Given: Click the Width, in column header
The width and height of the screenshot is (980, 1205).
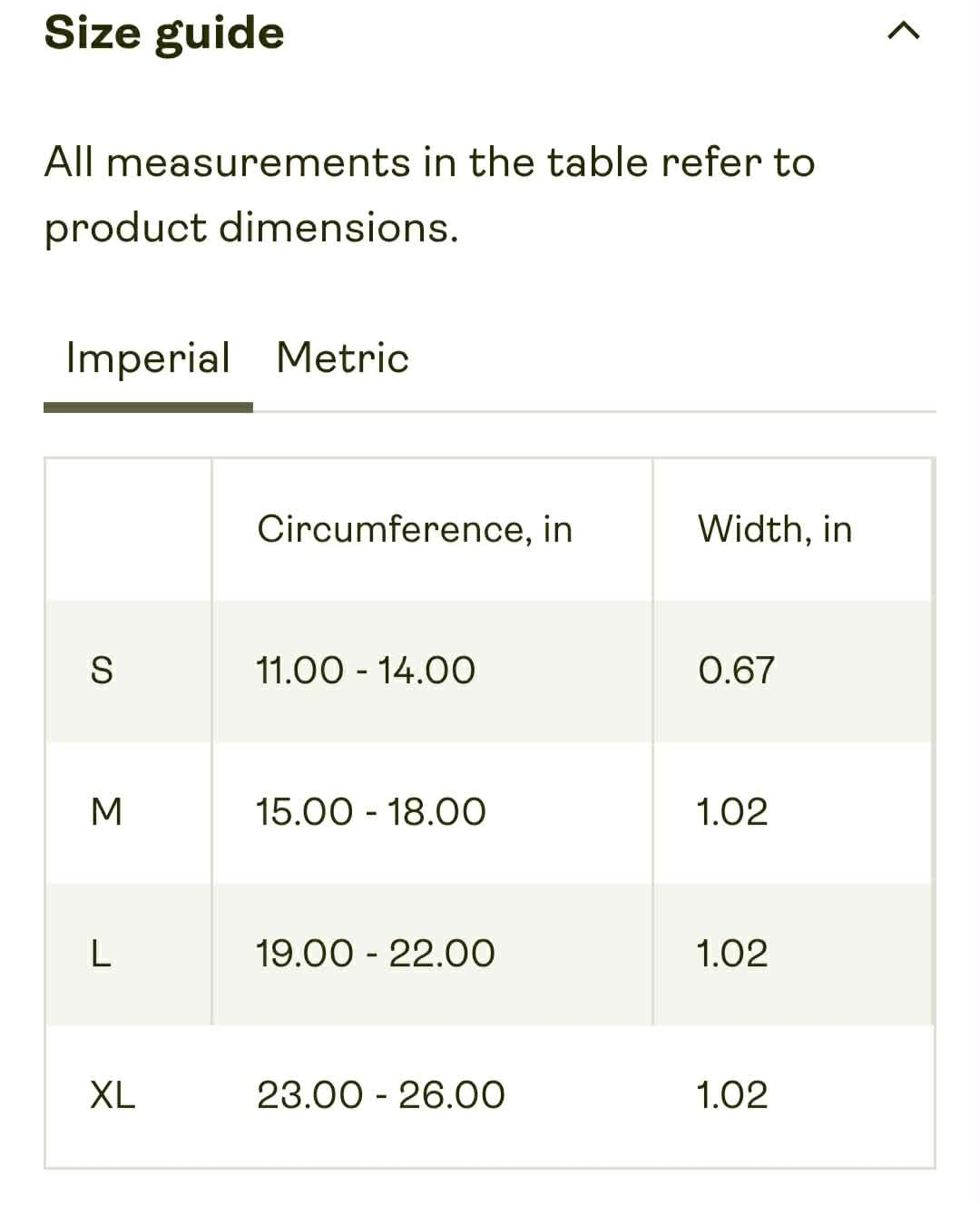Looking at the screenshot, I should (x=775, y=529).
